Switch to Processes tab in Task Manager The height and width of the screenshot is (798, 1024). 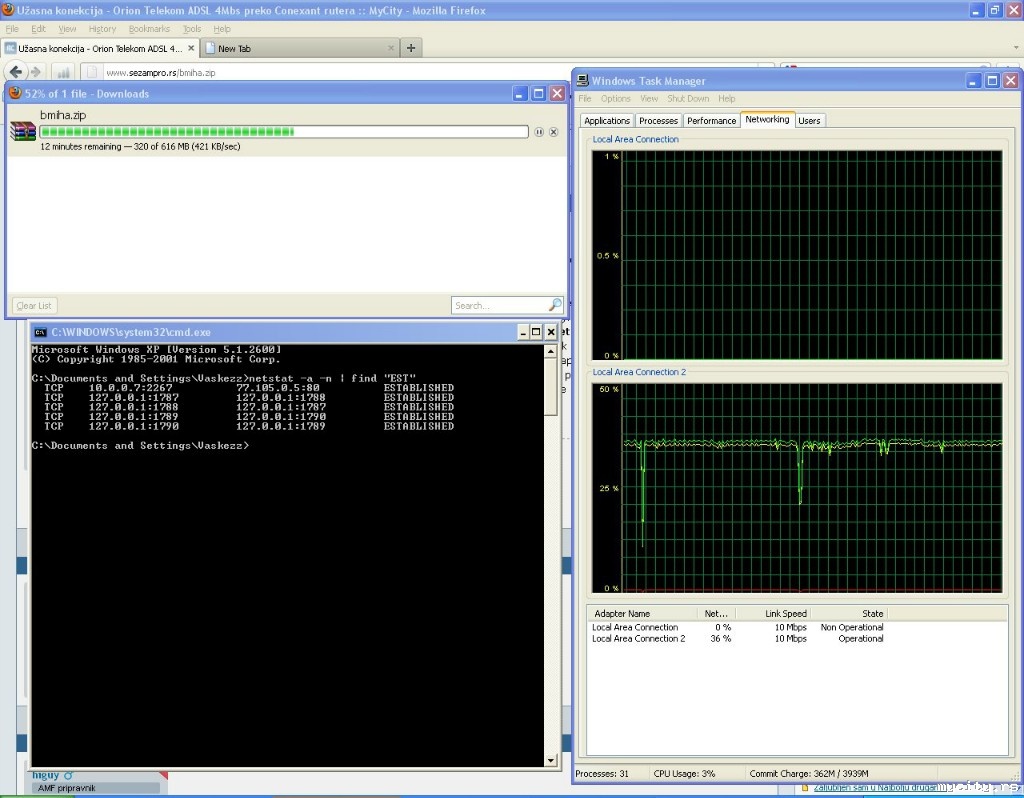coord(658,121)
